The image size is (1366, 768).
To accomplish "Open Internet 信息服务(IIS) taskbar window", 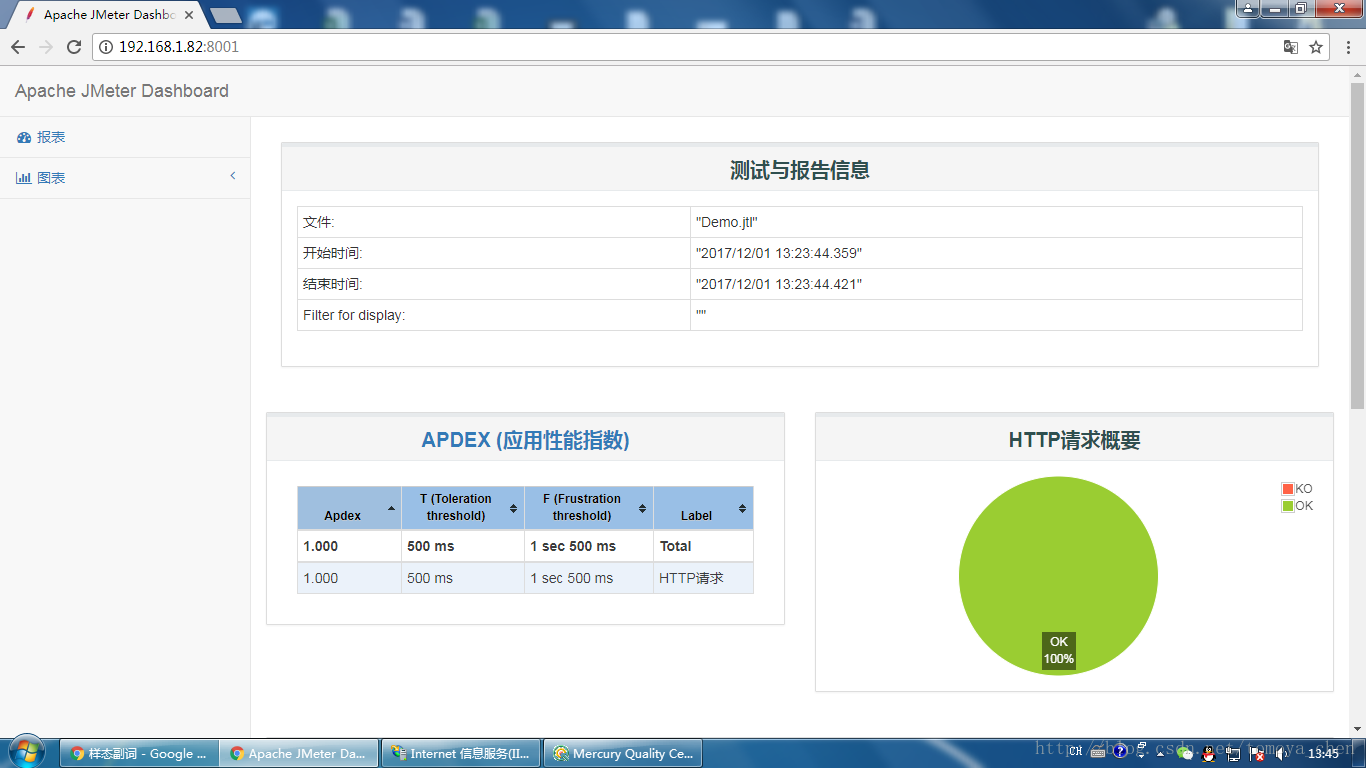I will (461, 753).
